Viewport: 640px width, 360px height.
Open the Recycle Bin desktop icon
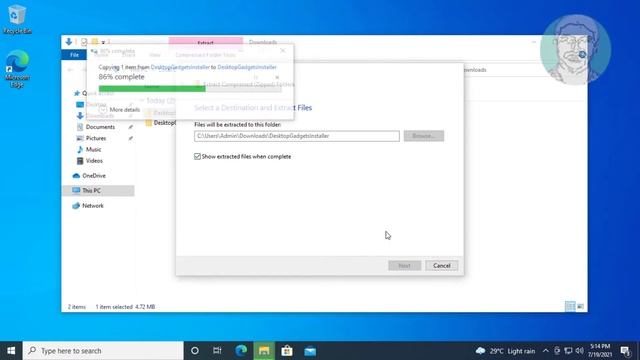pos(16,20)
